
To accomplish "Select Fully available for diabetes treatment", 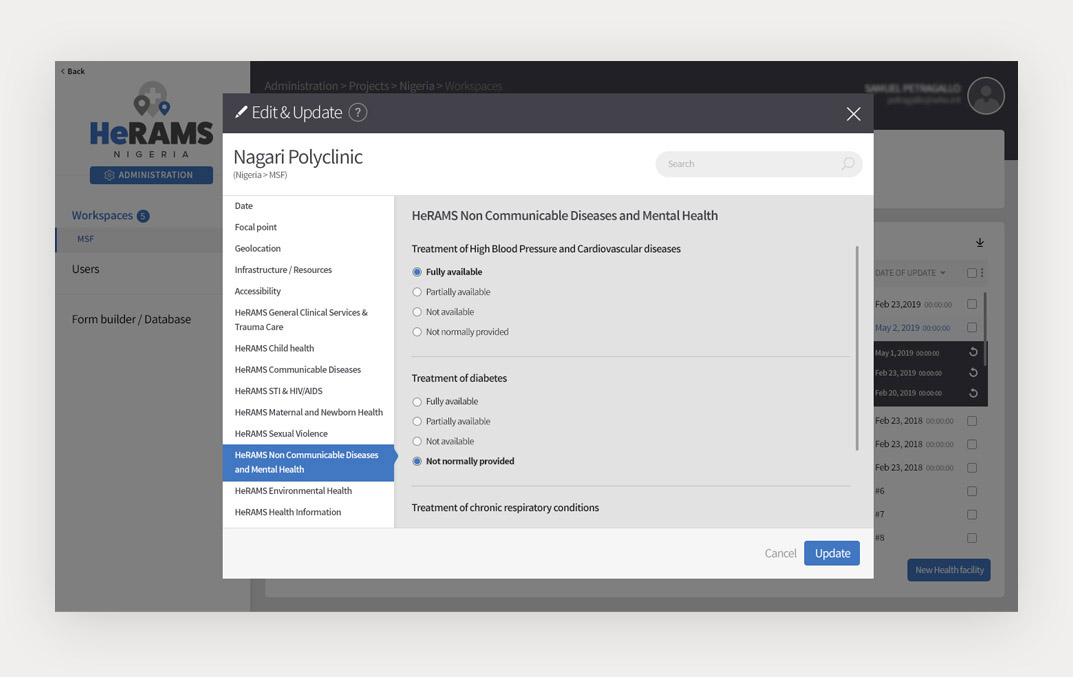I will [x=418, y=402].
